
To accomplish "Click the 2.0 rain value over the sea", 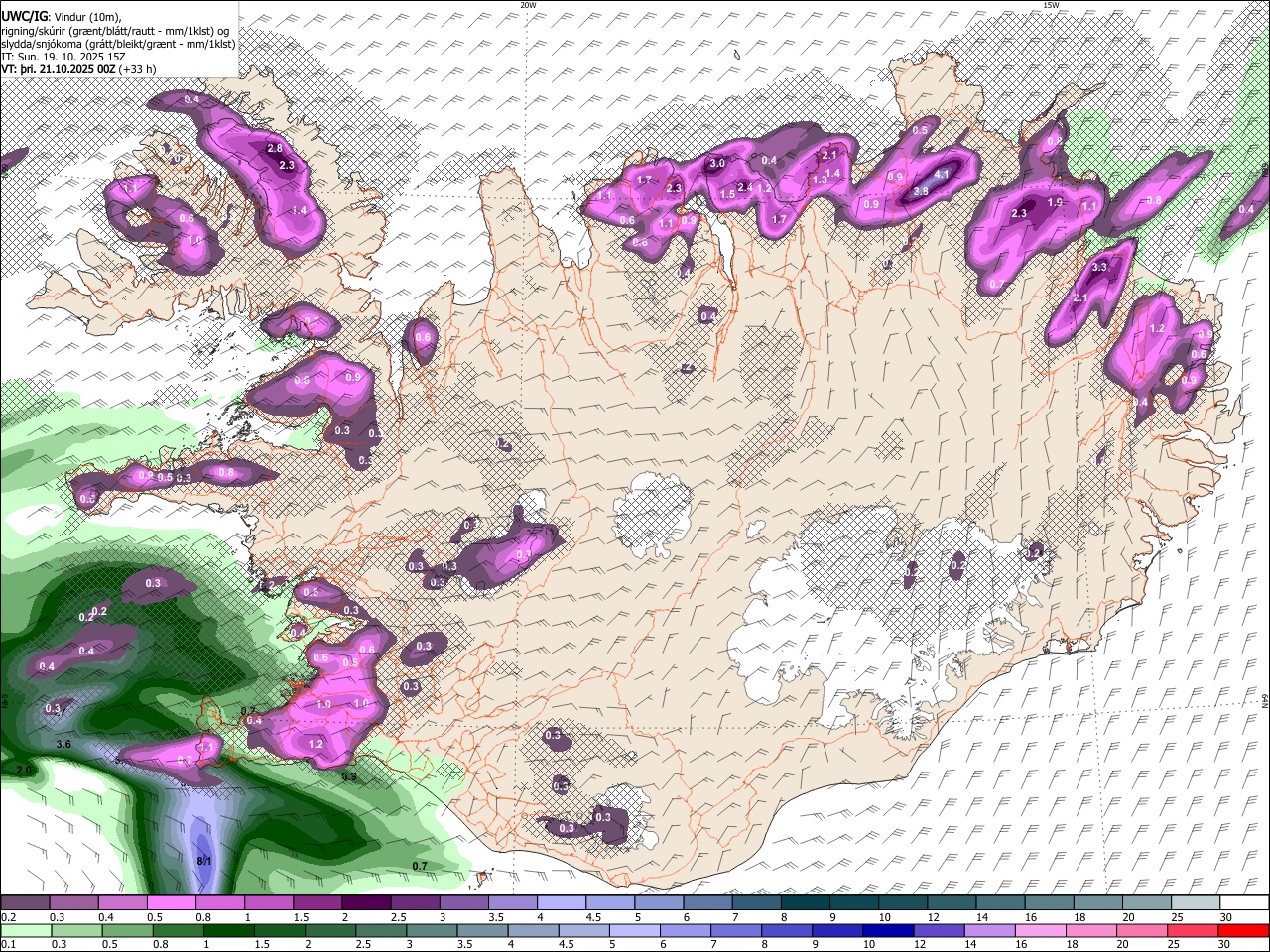I will (x=24, y=770).
